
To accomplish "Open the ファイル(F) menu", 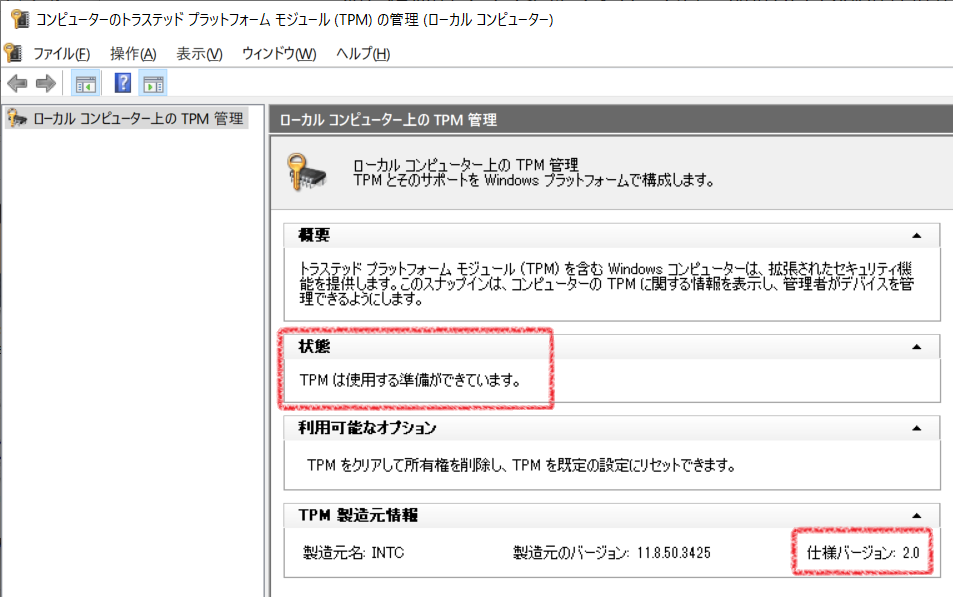I will point(61,54).
